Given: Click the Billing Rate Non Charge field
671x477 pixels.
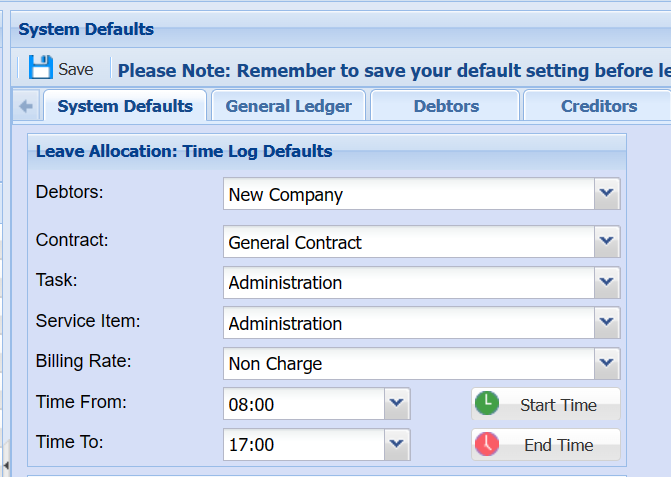Looking at the screenshot, I should [x=408, y=364].
